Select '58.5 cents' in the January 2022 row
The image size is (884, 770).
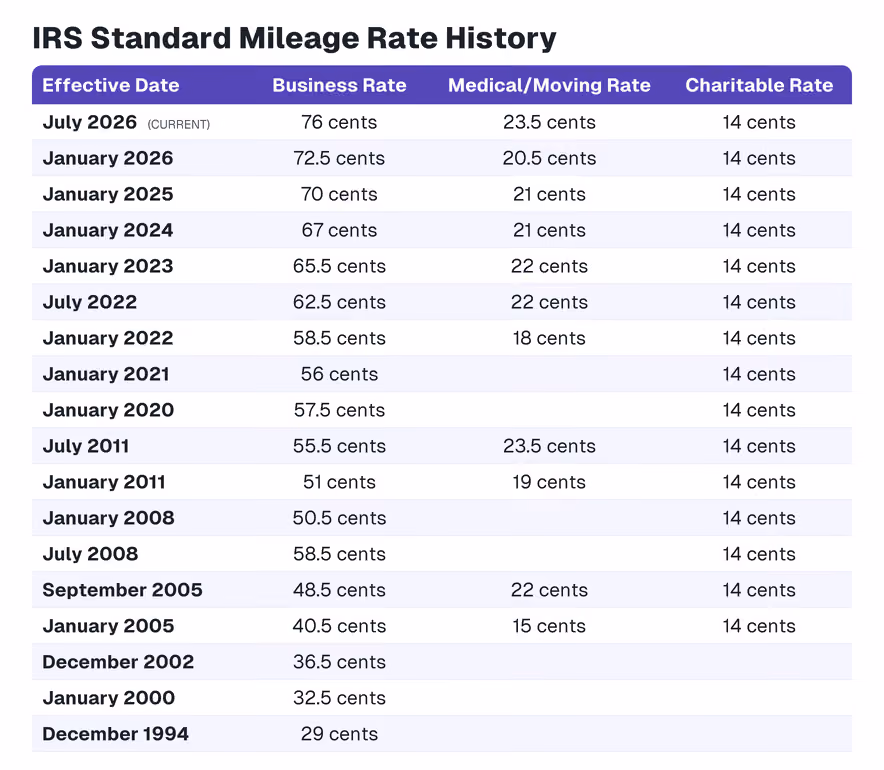339,338
